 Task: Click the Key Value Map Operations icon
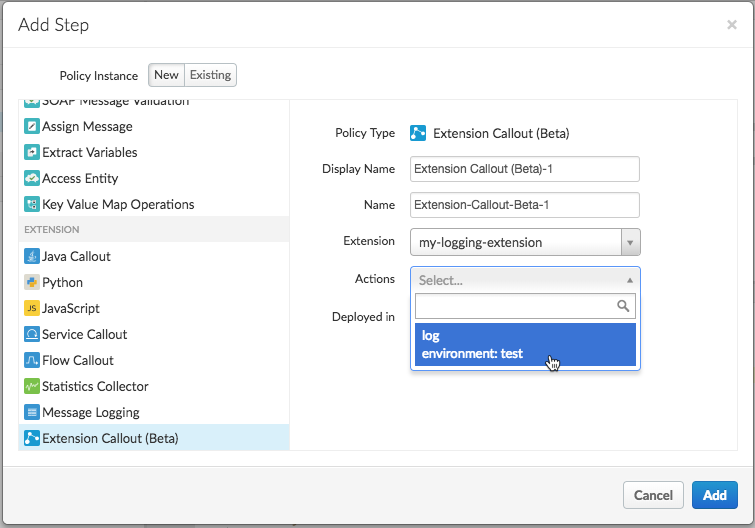[32, 205]
